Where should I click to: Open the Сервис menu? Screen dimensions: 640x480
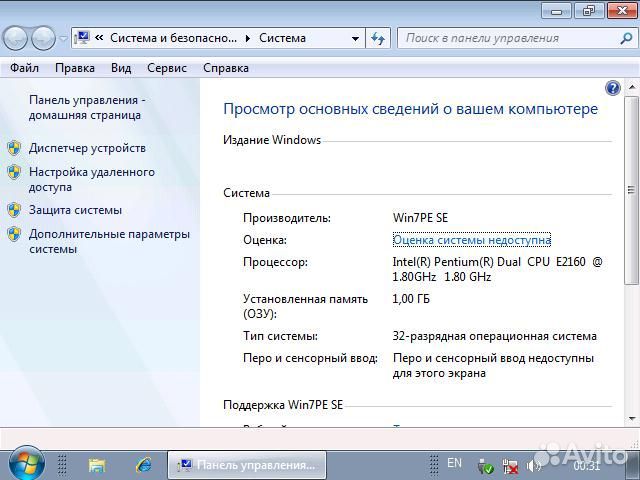click(x=167, y=68)
